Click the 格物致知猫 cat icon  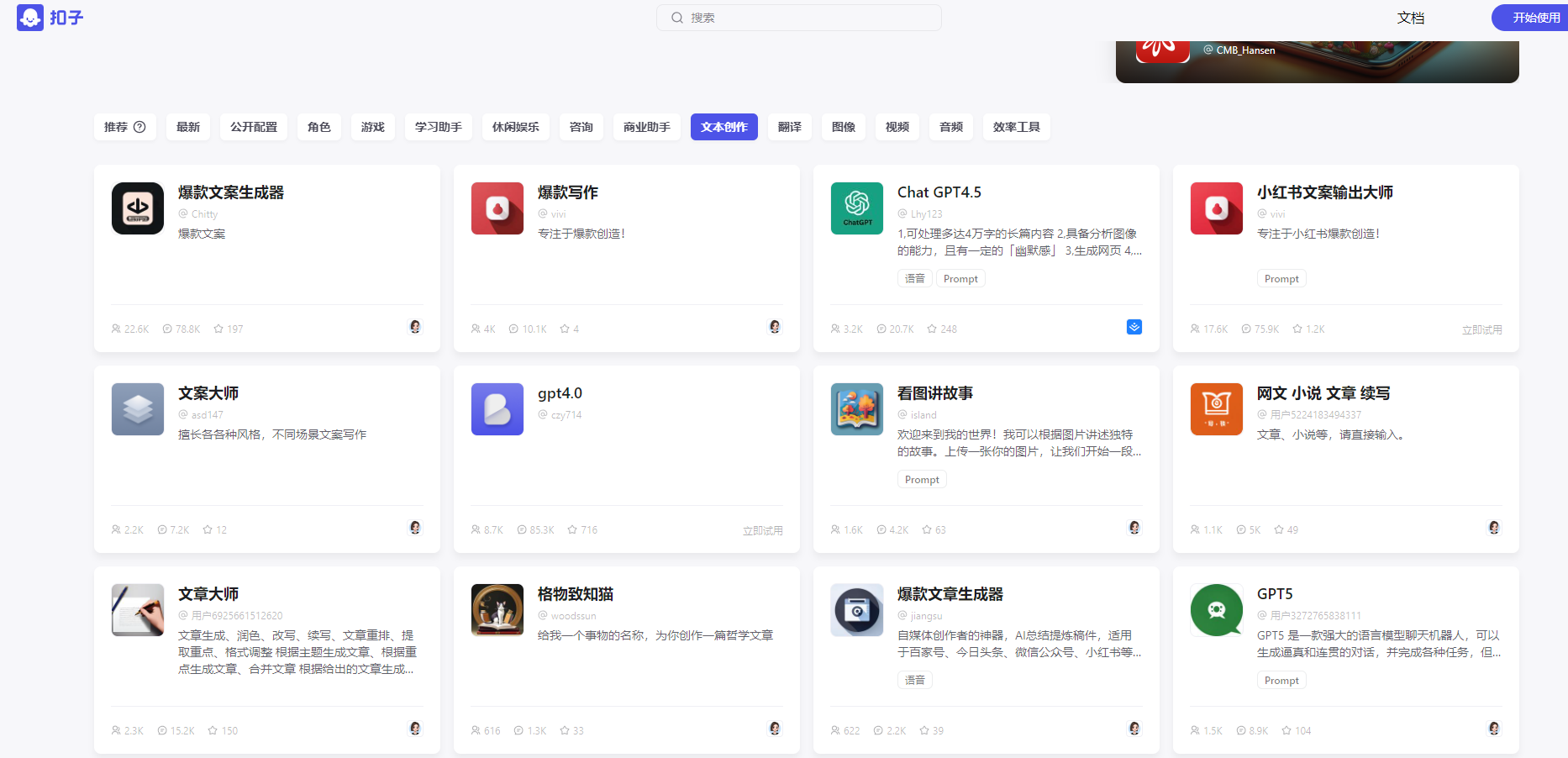point(497,610)
